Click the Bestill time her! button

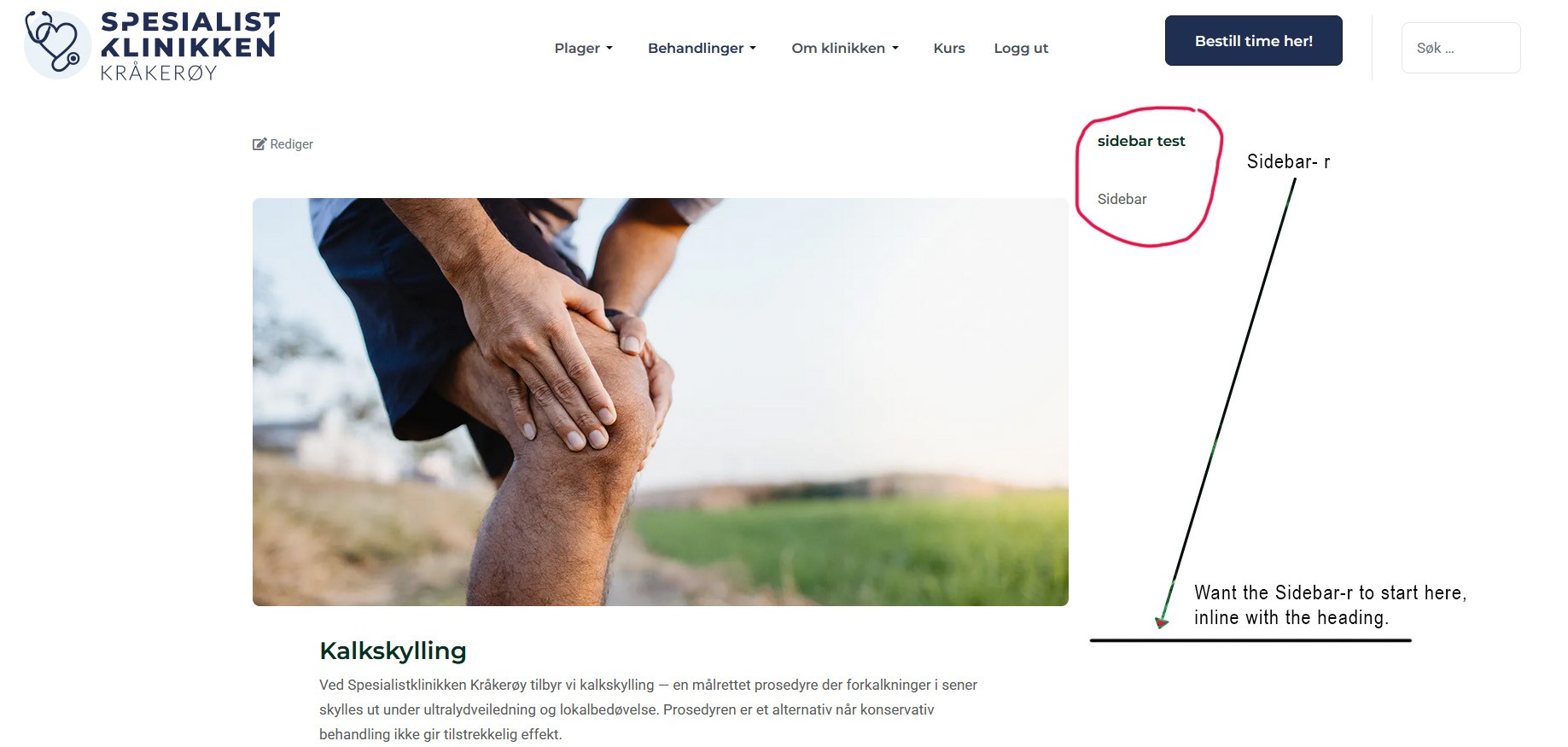(x=1253, y=40)
